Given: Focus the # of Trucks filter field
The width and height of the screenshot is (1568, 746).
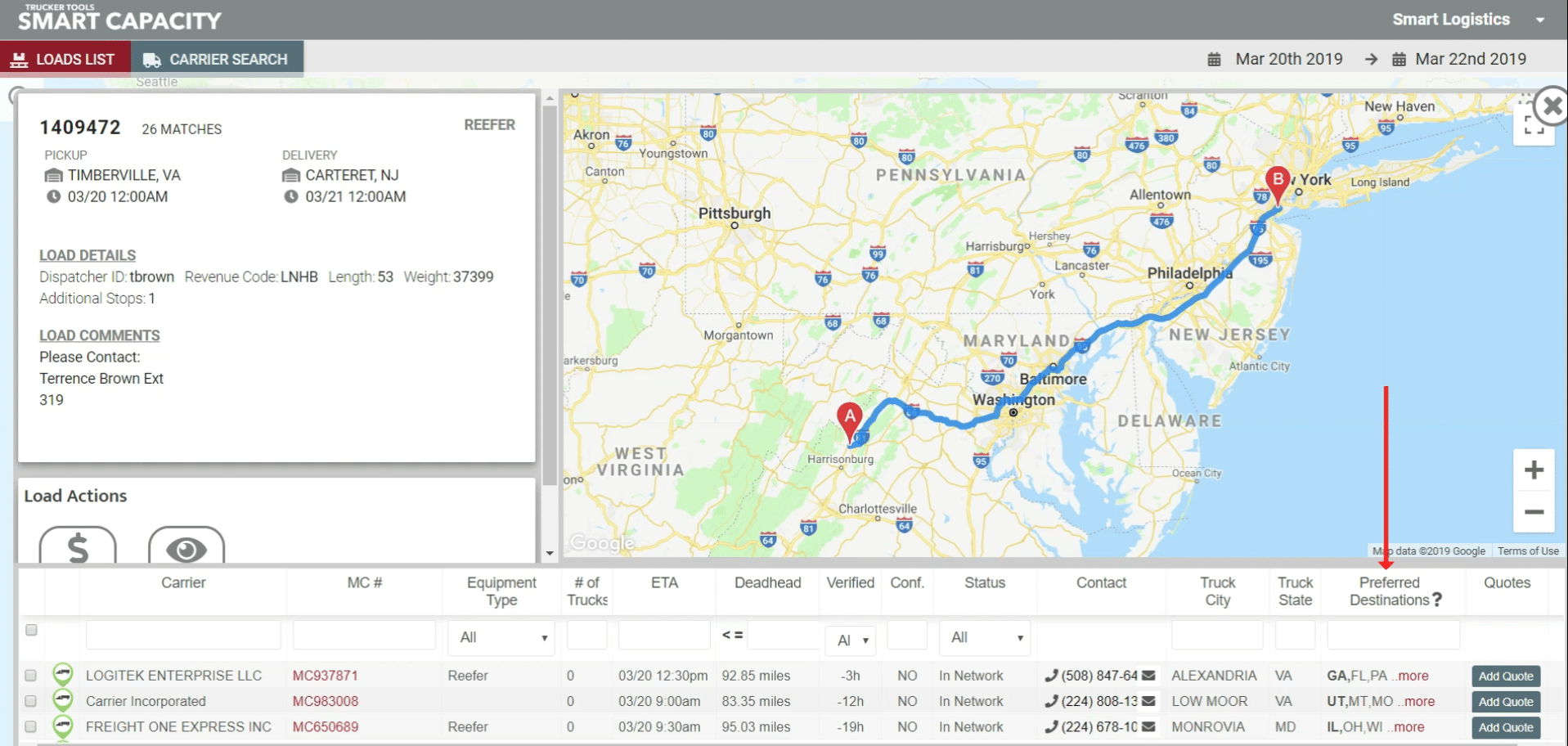Looking at the screenshot, I should pos(587,636).
